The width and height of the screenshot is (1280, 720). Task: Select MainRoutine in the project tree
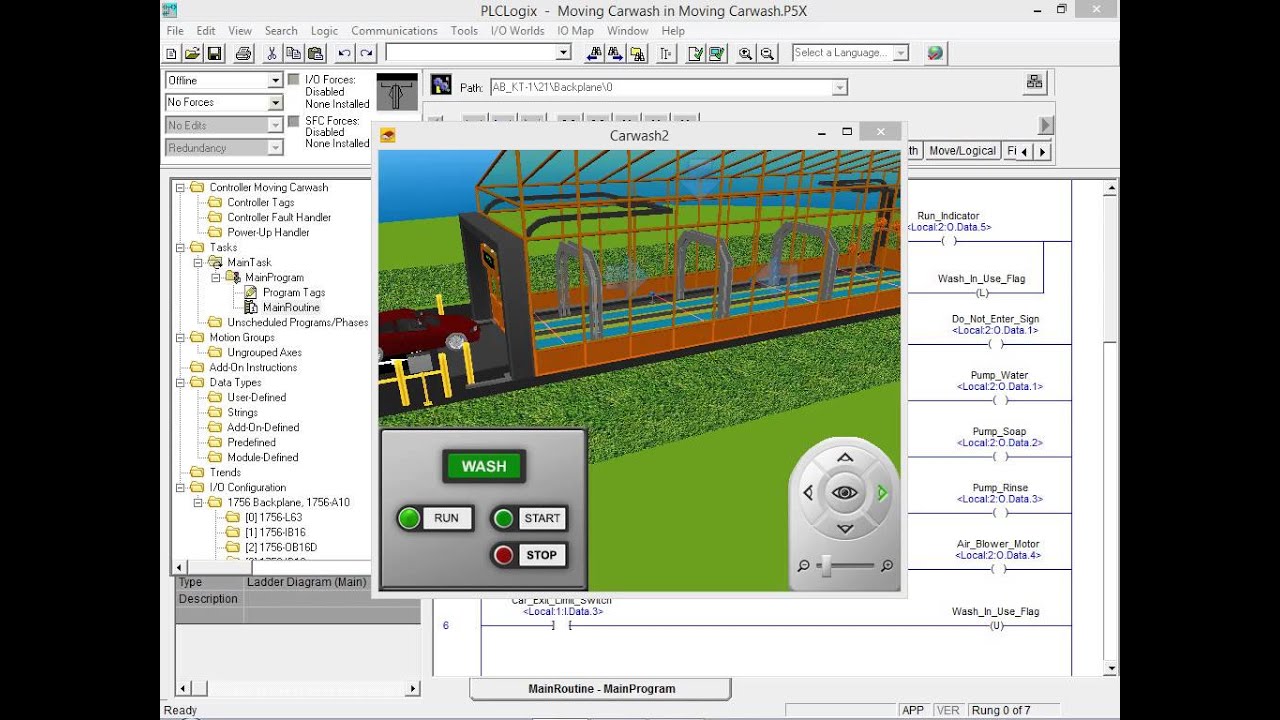[x=291, y=307]
